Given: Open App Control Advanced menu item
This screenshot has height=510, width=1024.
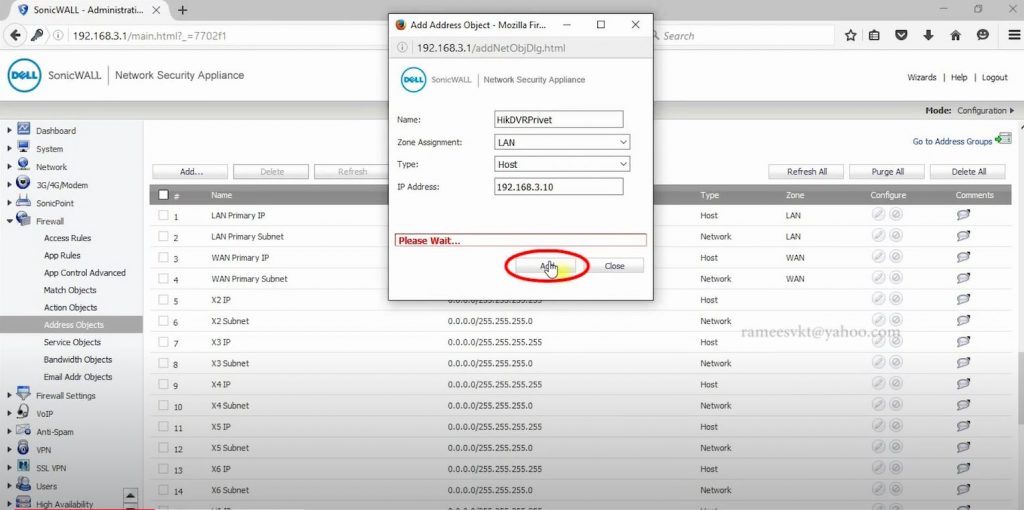Looking at the screenshot, I should [85, 272].
